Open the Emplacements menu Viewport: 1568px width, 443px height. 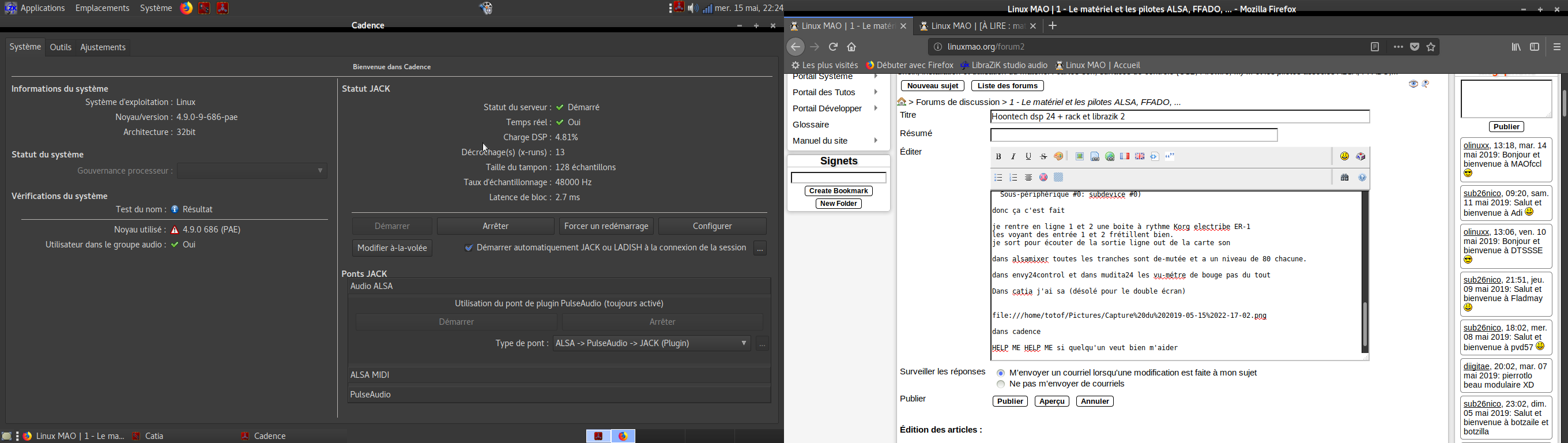(x=102, y=9)
